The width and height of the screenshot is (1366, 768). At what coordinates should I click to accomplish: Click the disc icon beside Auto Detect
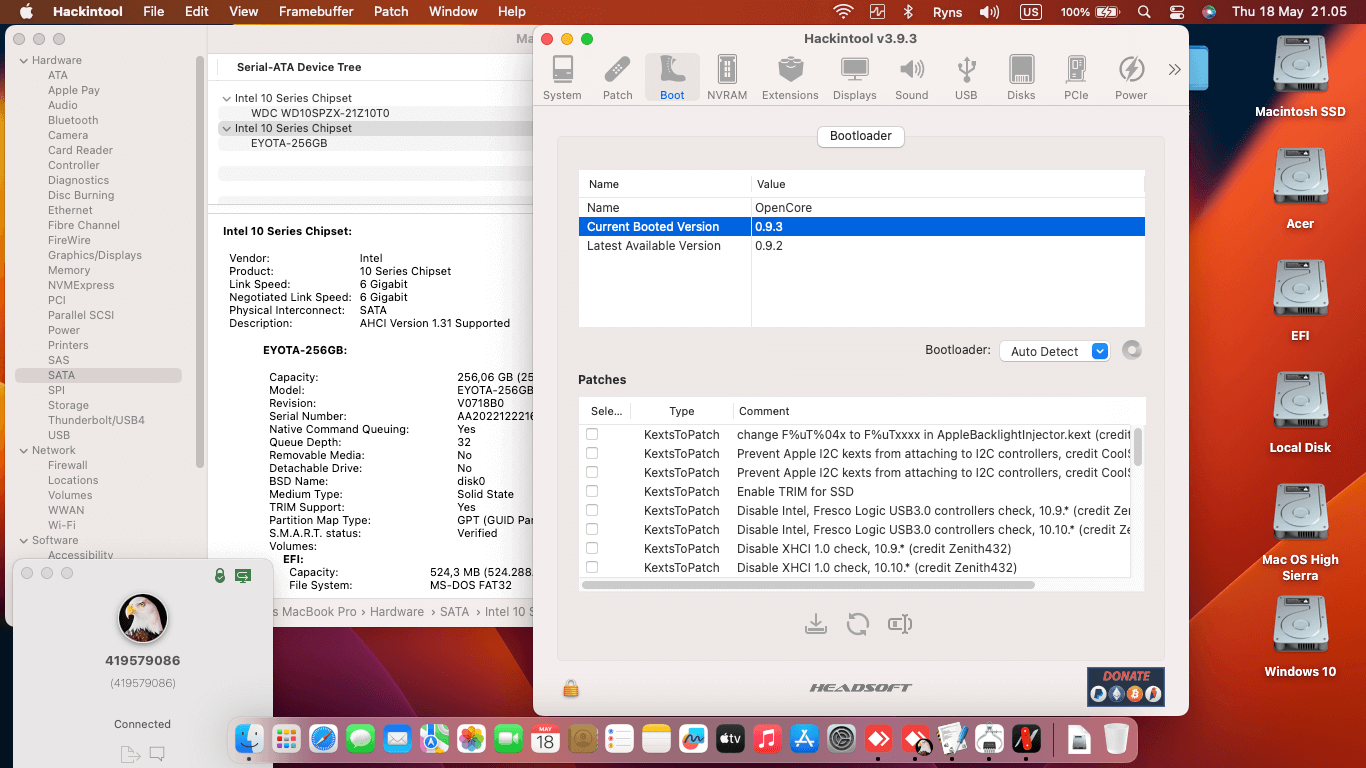[1131, 350]
